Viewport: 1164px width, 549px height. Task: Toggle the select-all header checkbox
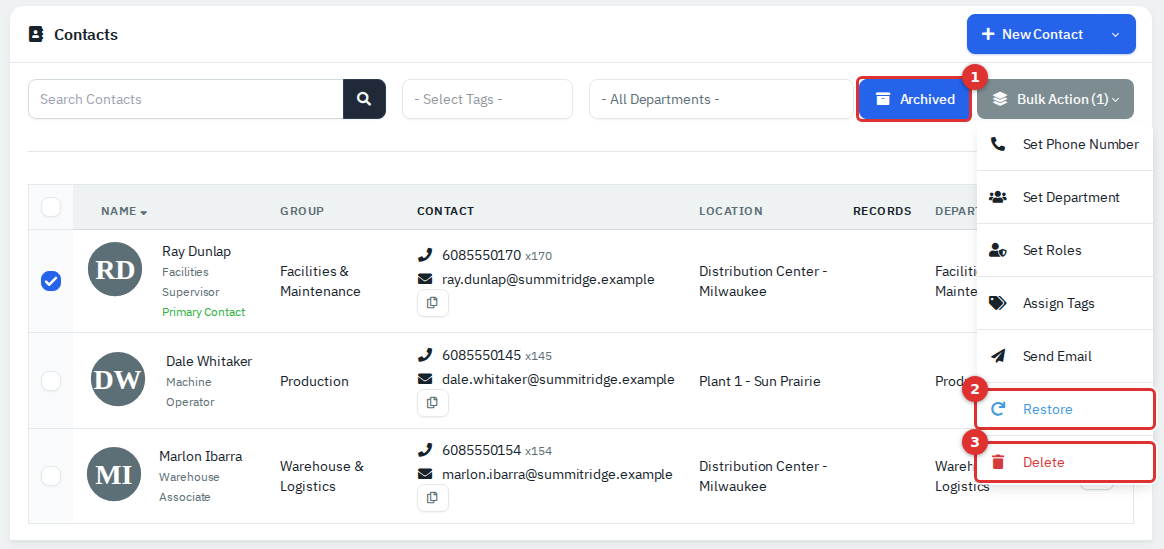[x=51, y=207]
